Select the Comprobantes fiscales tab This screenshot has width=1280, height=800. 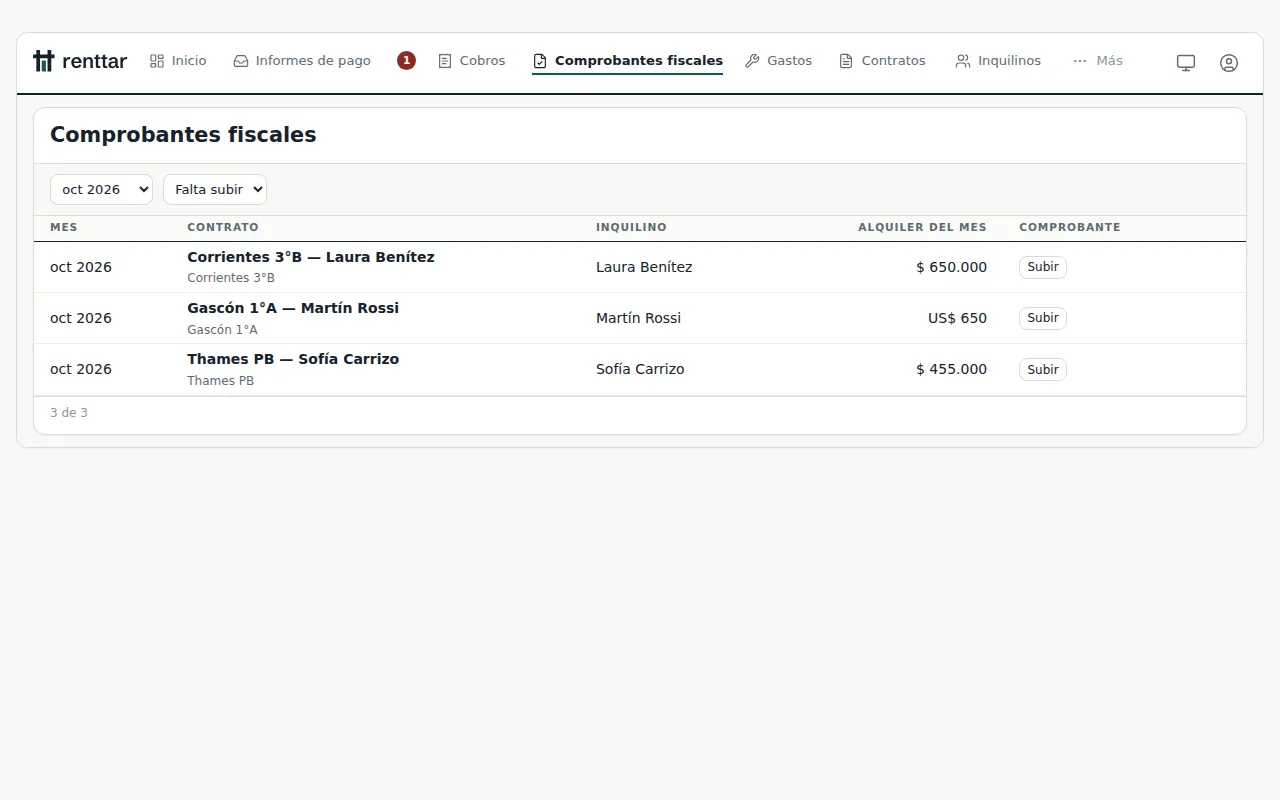[x=628, y=61]
